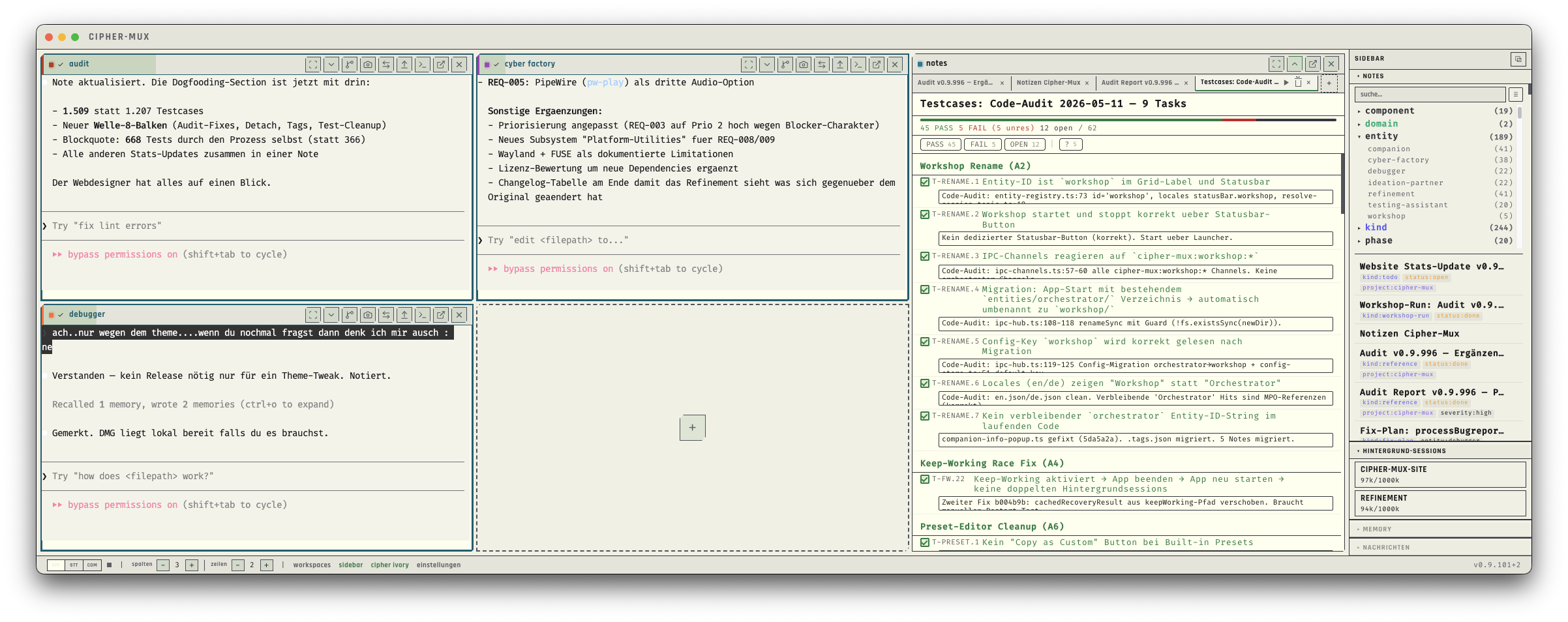The width and height of the screenshot is (1568, 622).
Task: Toggle checkbox for T-RENAME.4 Migration test
Action: pos(925,289)
